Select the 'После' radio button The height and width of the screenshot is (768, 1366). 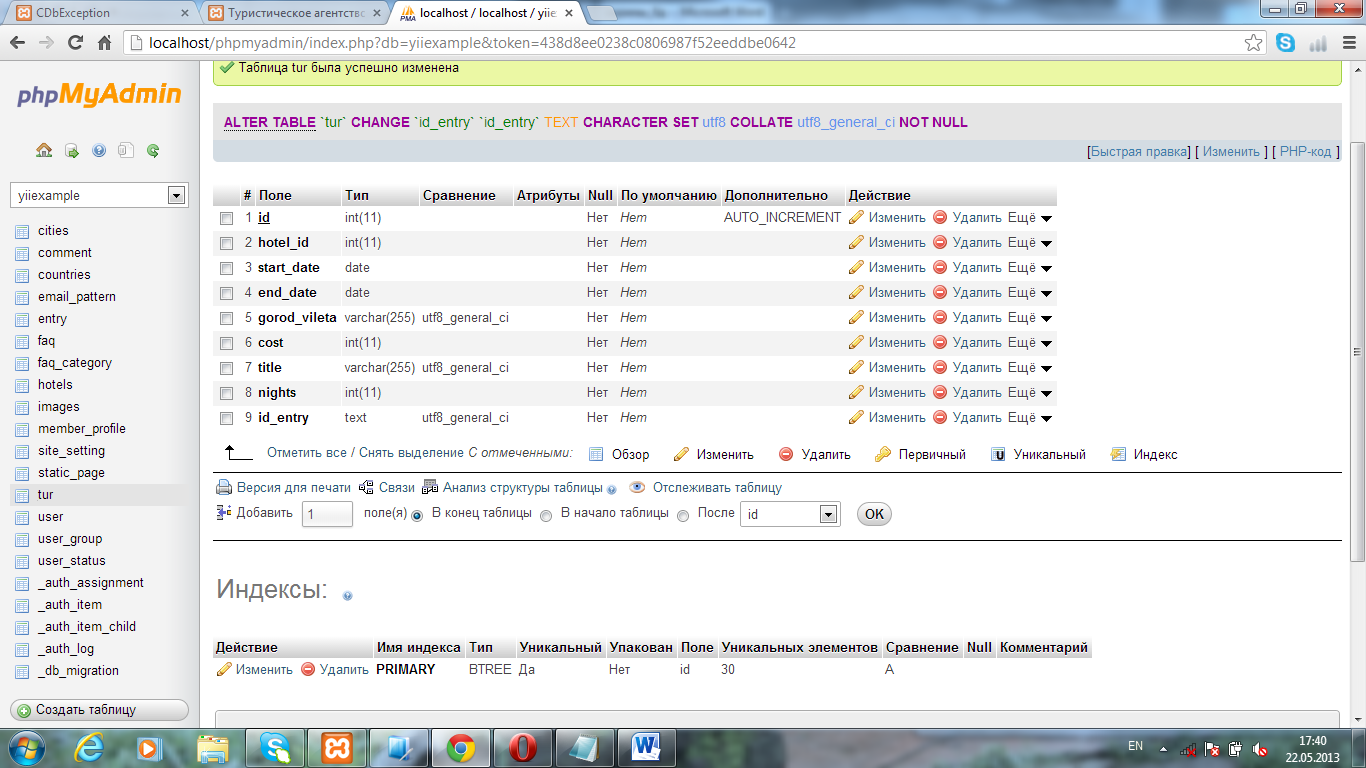coord(683,516)
